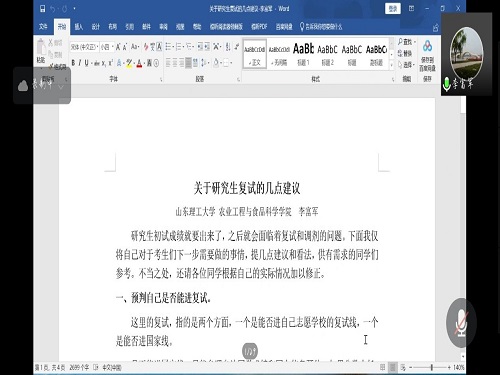500x375 pixels.
Task: Click the numbered list icon
Action: click(x=179, y=47)
